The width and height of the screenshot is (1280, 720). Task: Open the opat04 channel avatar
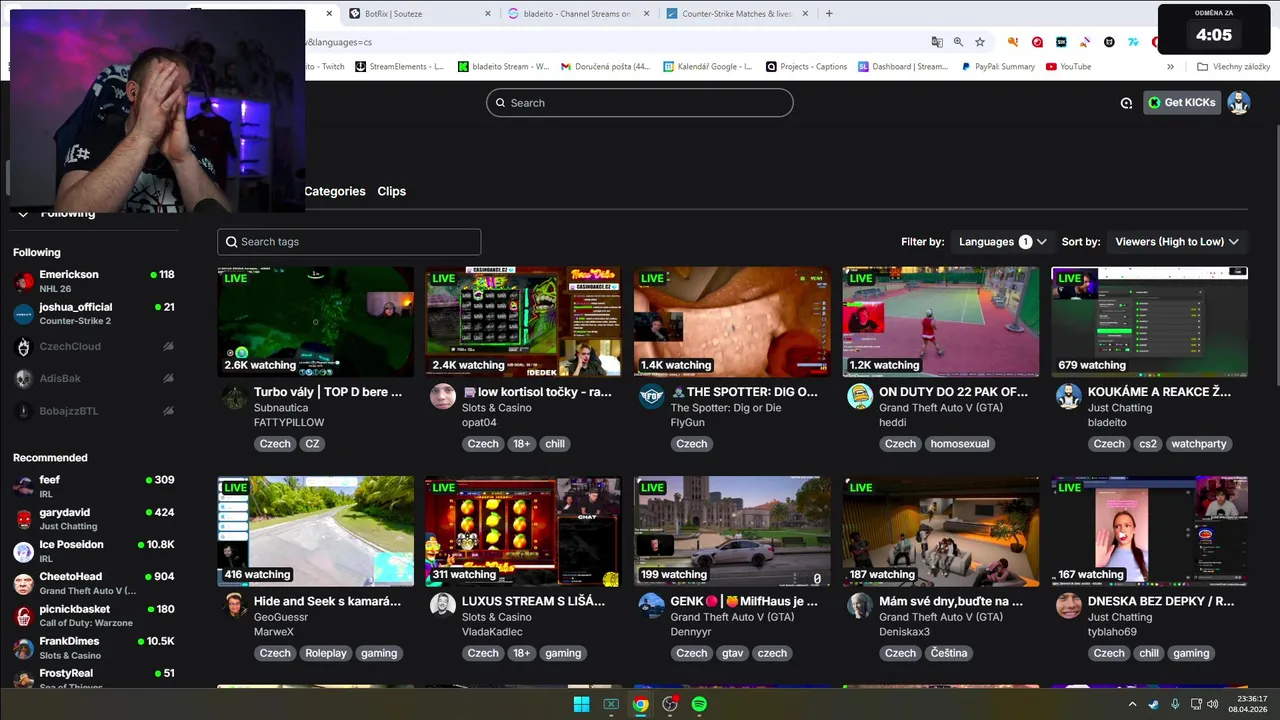[x=443, y=397]
